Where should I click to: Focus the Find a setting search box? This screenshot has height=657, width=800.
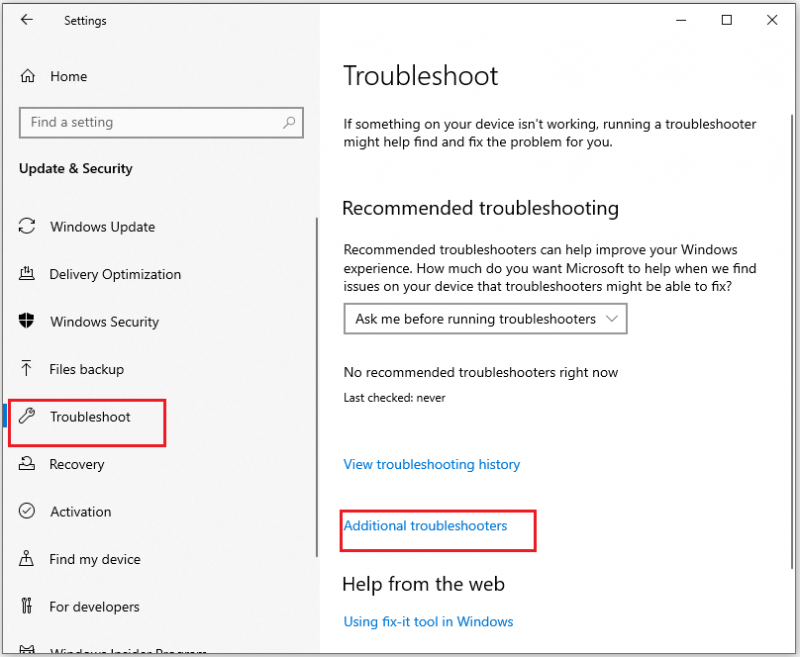coord(161,122)
